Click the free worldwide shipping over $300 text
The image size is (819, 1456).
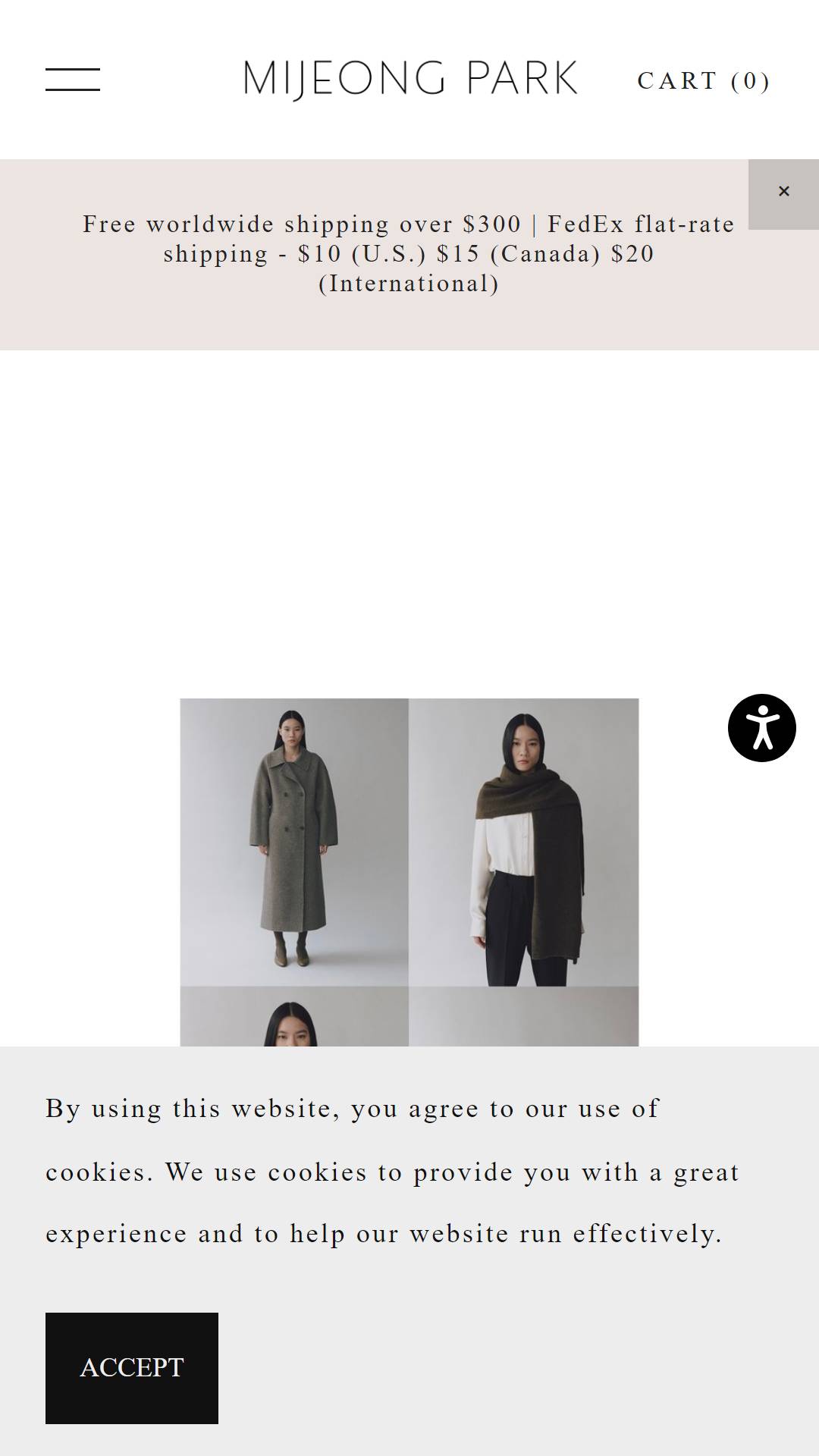tap(302, 224)
